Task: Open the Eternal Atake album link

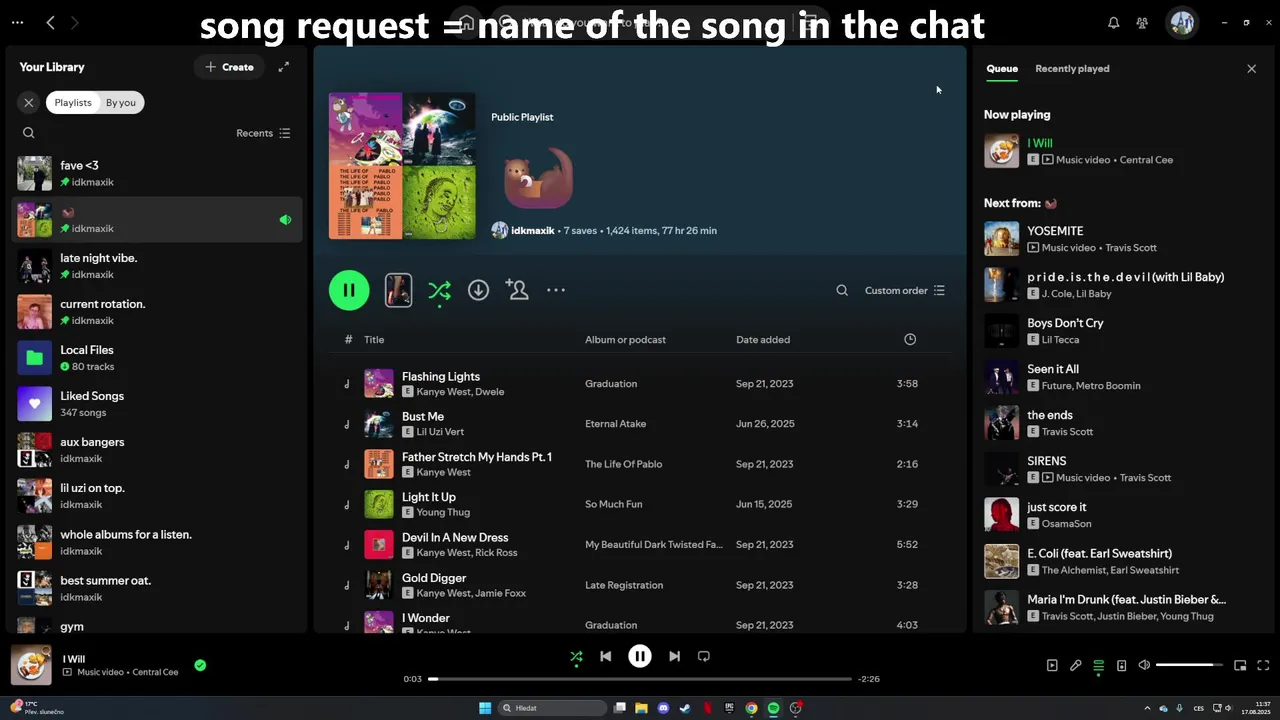Action: click(615, 424)
